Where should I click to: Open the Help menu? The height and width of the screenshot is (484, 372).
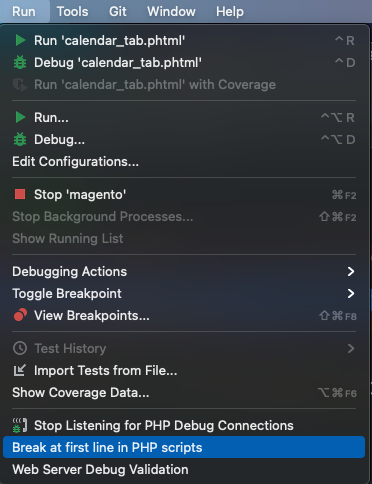click(230, 12)
